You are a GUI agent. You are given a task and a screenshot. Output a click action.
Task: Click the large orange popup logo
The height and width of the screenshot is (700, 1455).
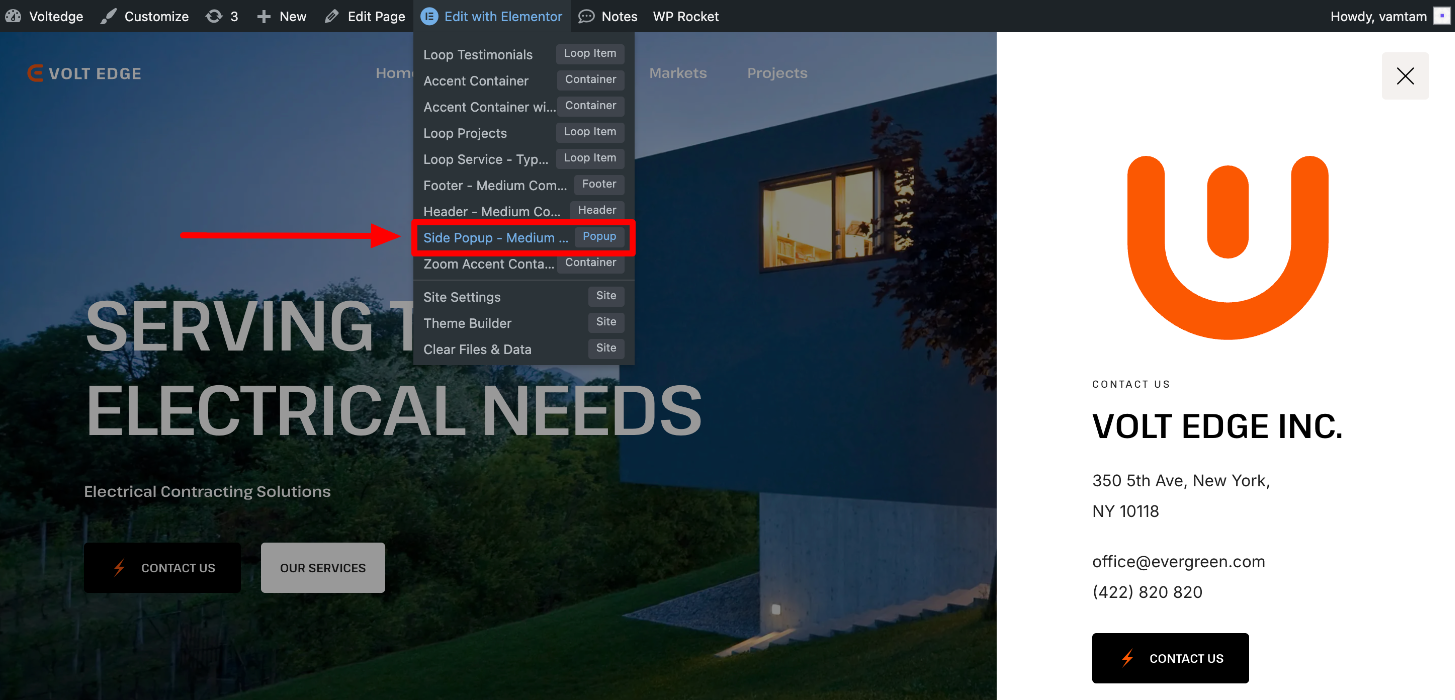[x=1228, y=247]
